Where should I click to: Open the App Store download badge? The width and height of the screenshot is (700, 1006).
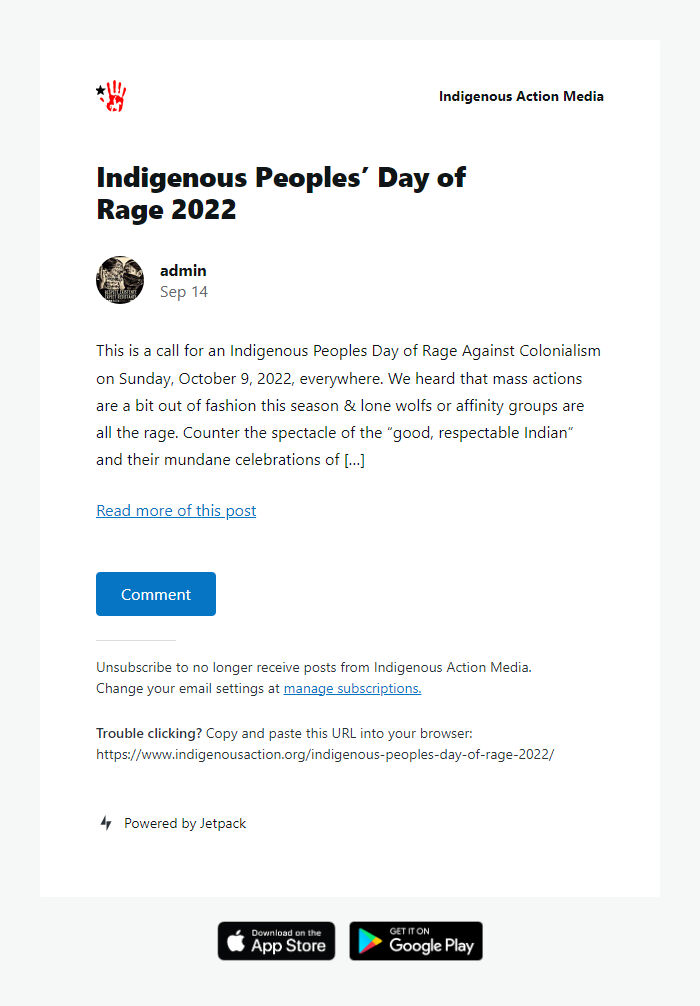click(x=276, y=940)
